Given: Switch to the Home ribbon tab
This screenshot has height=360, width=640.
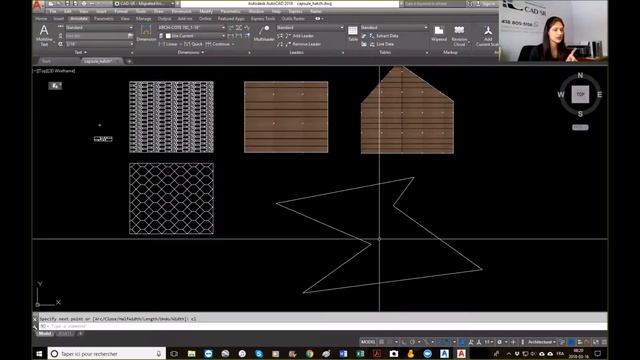Looking at the screenshot, I should tap(41, 19).
